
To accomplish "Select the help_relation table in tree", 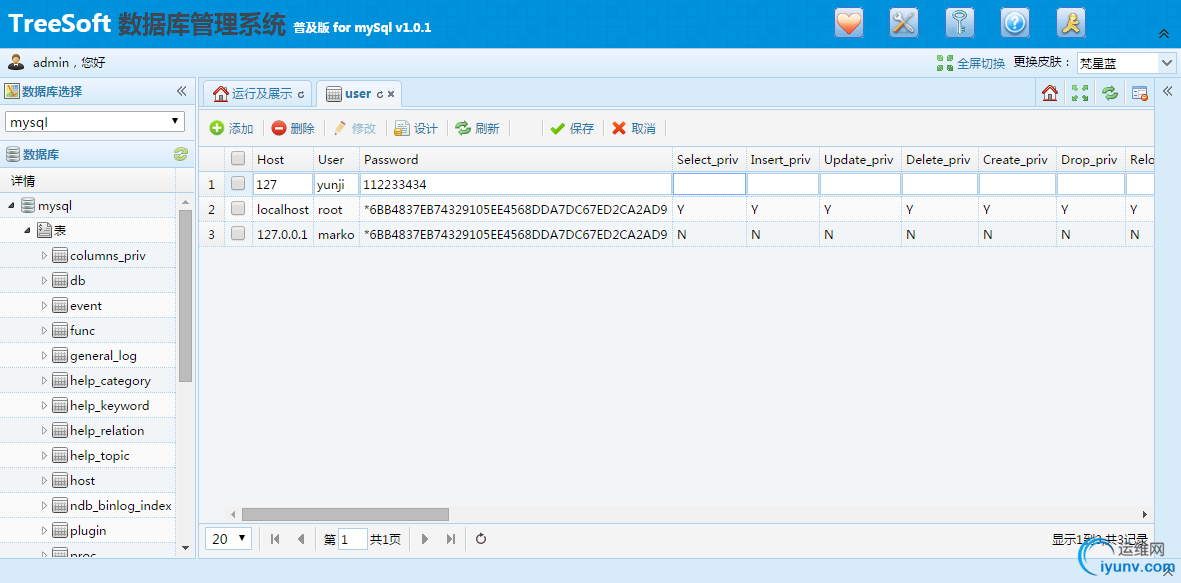I will click(x=107, y=430).
